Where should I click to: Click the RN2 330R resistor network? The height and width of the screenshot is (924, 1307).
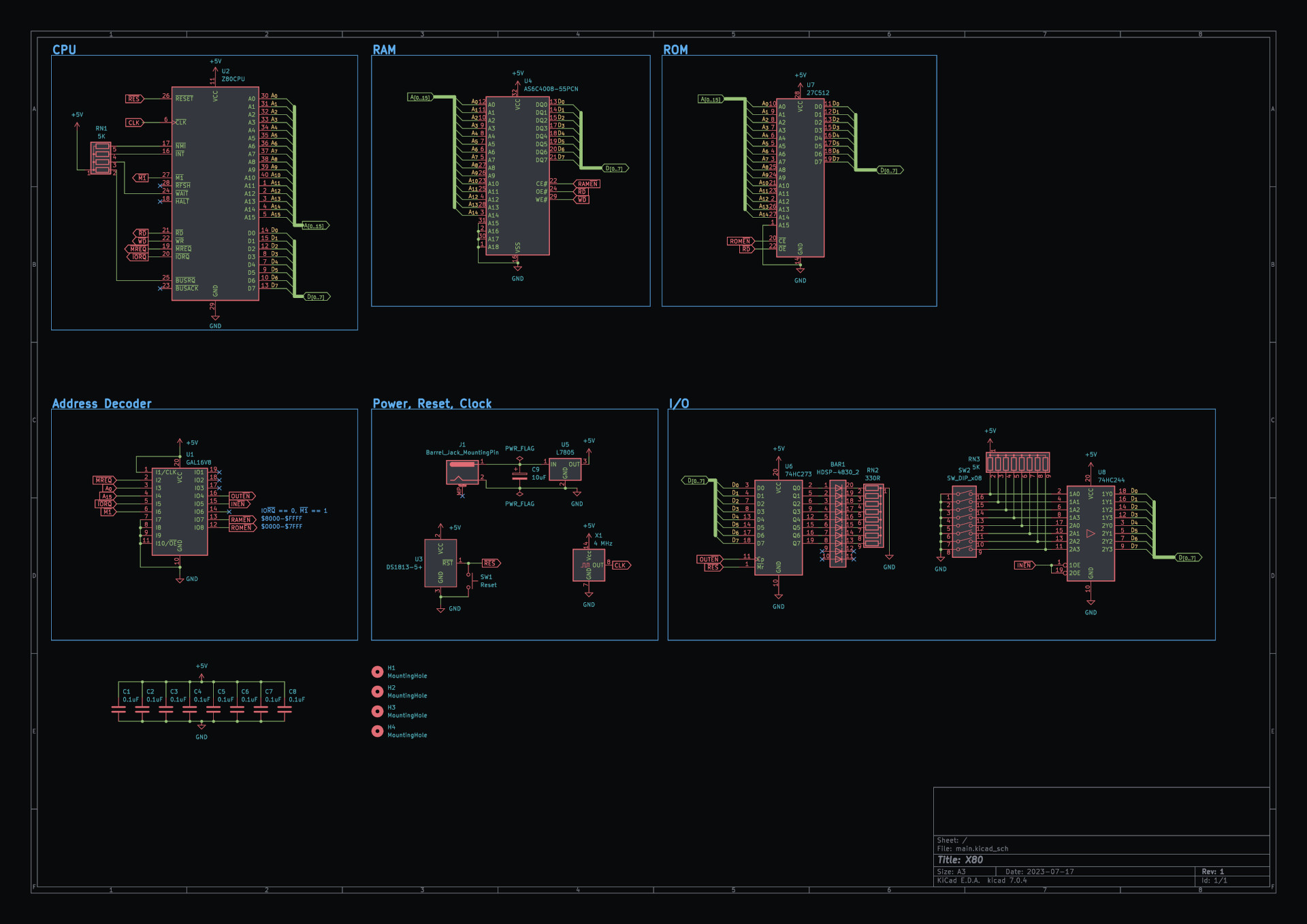[873, 516]
